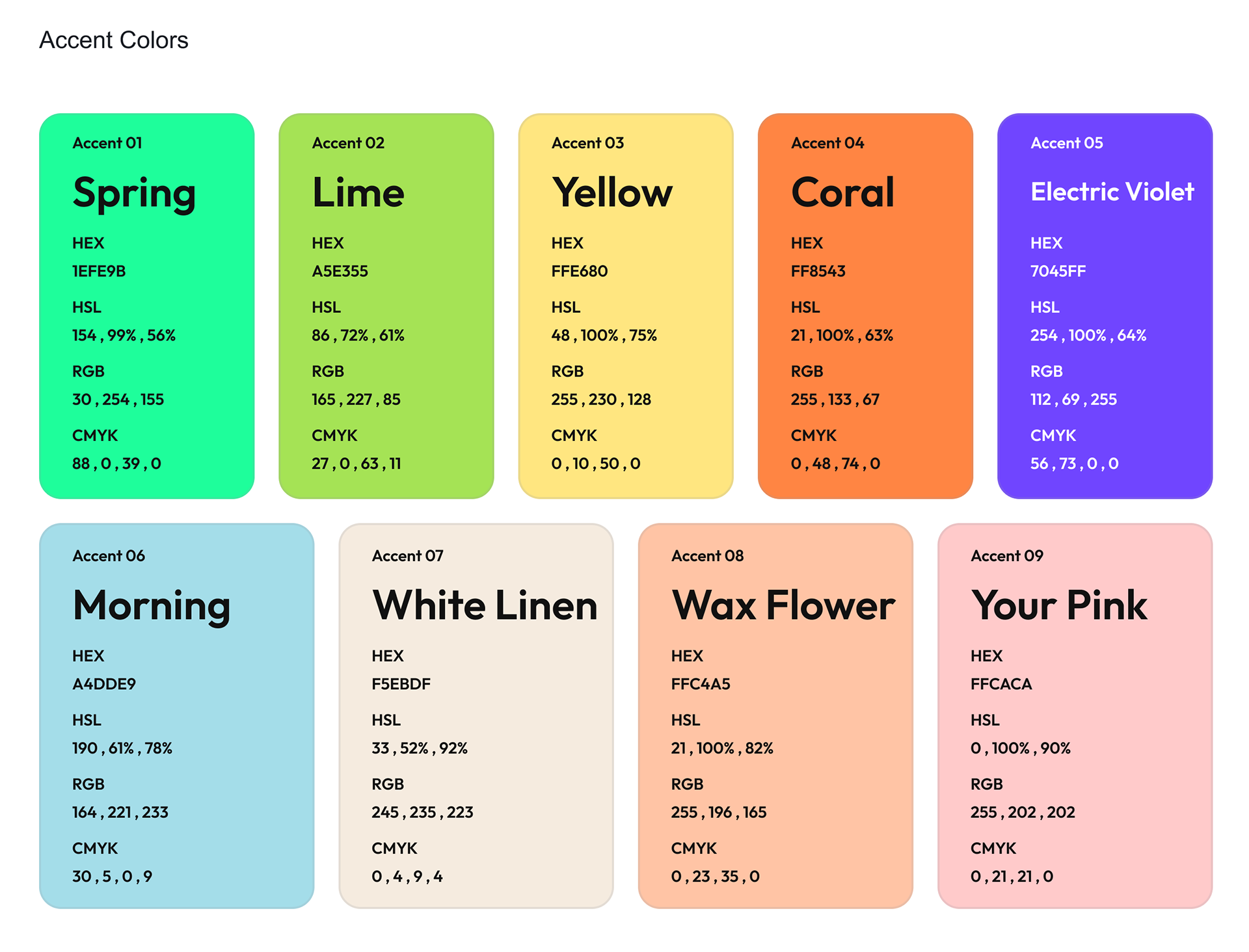Click Spring hex value 1EFE9B
Image resolution: width=1249 pixels, height=952 pixels.
point(99,271)
